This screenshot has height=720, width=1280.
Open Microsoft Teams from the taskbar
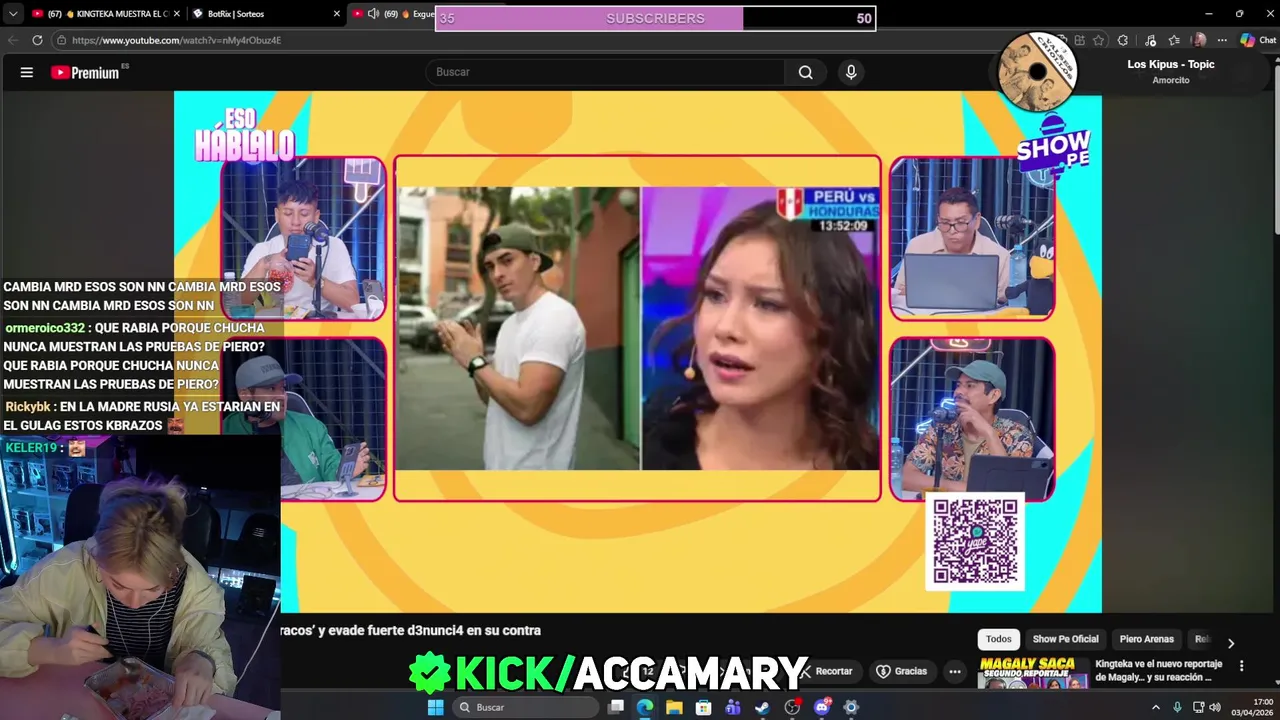pyautogui.click(x=733, y=707)
